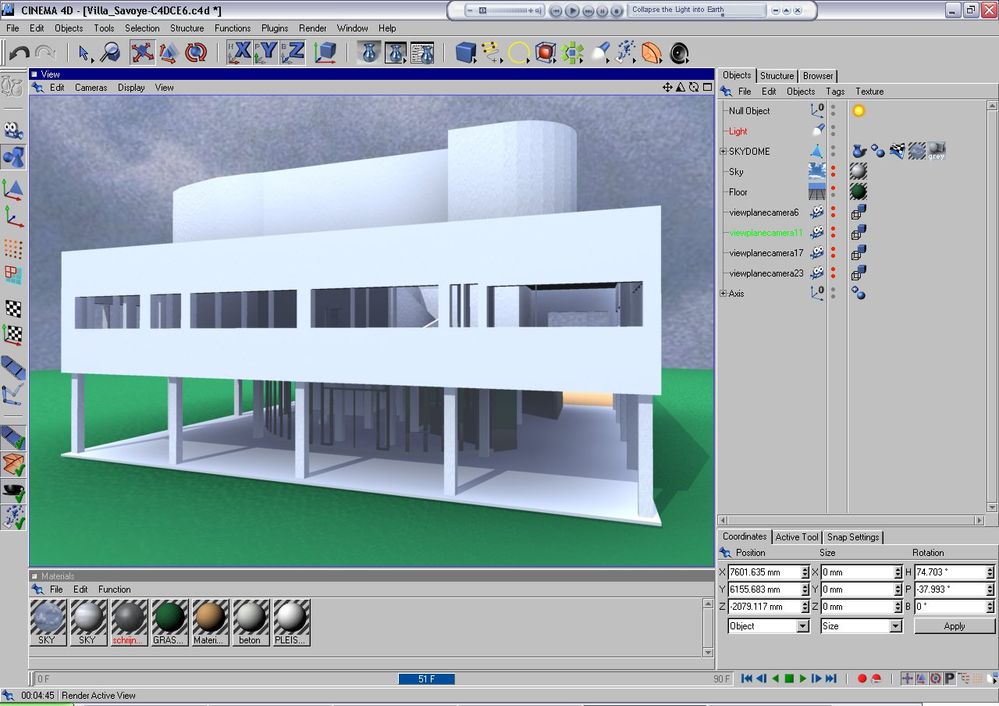Screen dimensions: 999x706
Task: Toggle the Sky render visibility dot
Action: [x=833, y=174]
